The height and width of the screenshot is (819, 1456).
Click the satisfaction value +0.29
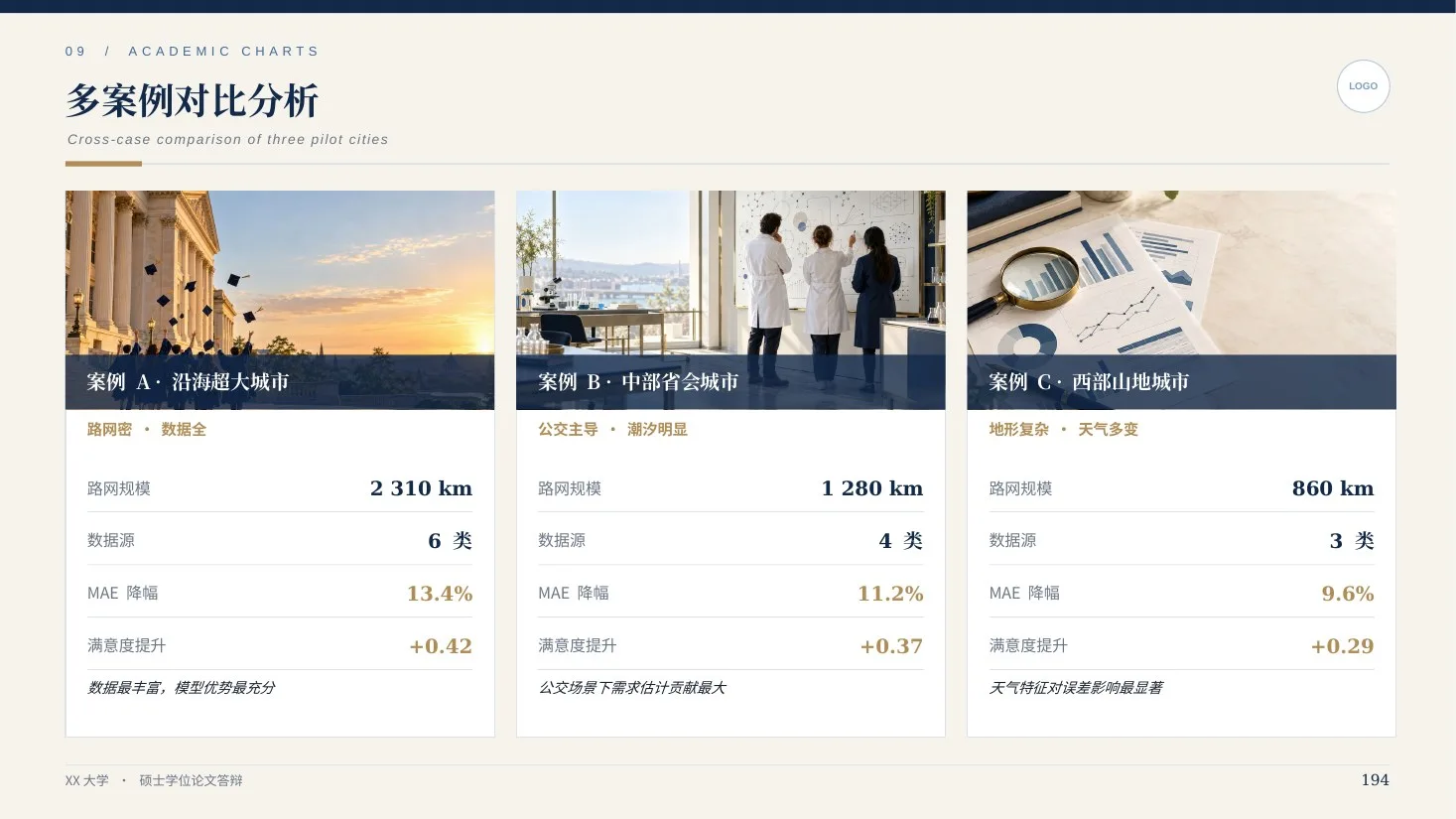pos(1342,646)
